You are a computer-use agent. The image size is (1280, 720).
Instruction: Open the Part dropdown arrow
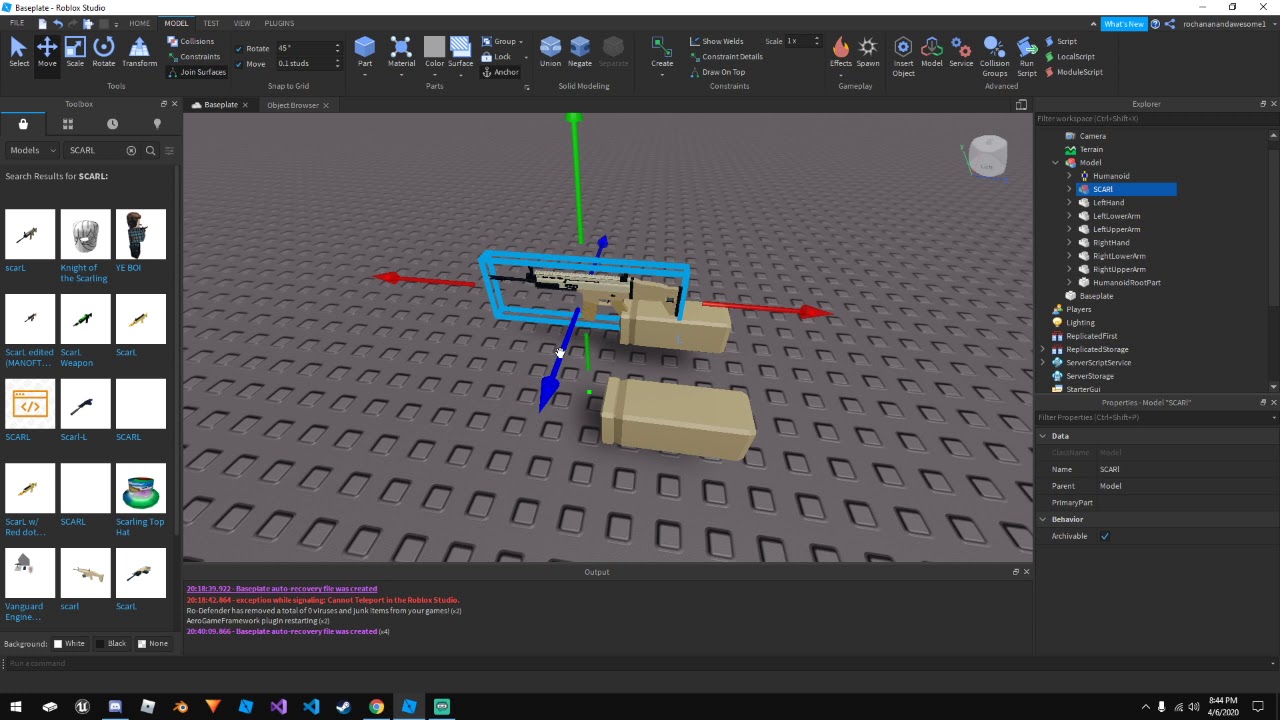pyautogui.click(x=365, y=73)
